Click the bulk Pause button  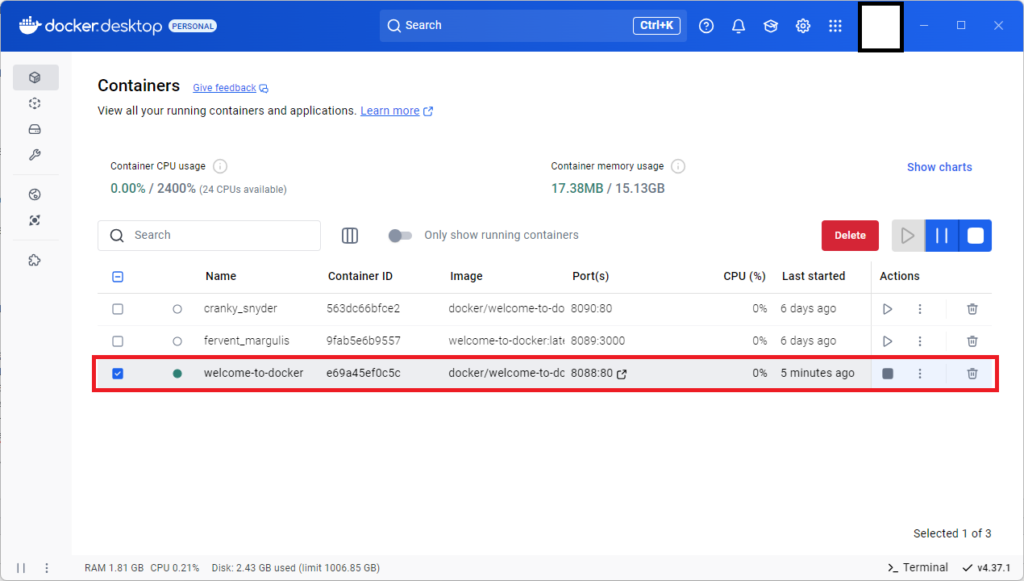942,236
